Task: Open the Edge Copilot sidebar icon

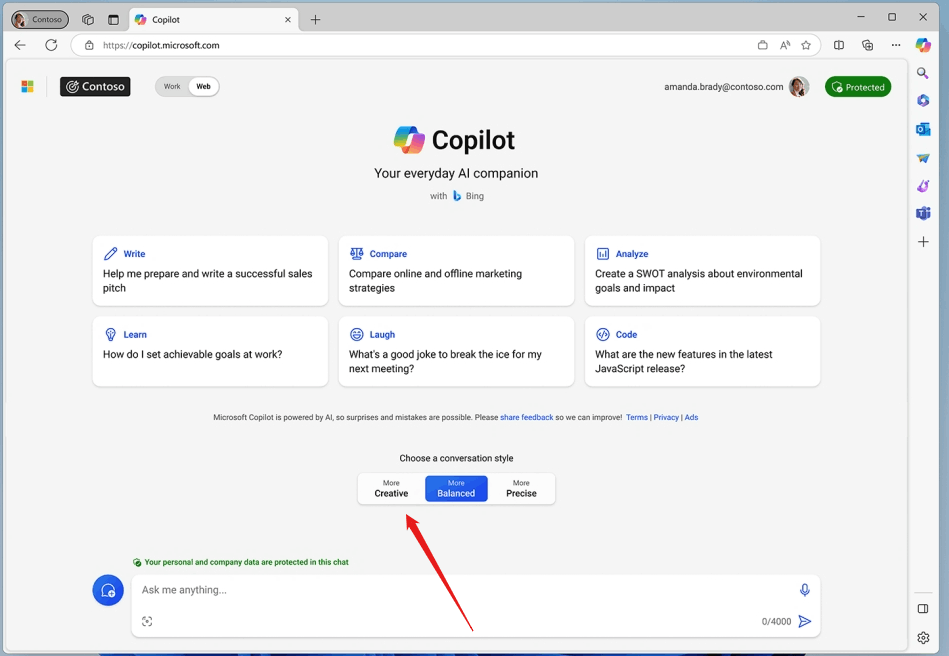Action: click(922, 45)
